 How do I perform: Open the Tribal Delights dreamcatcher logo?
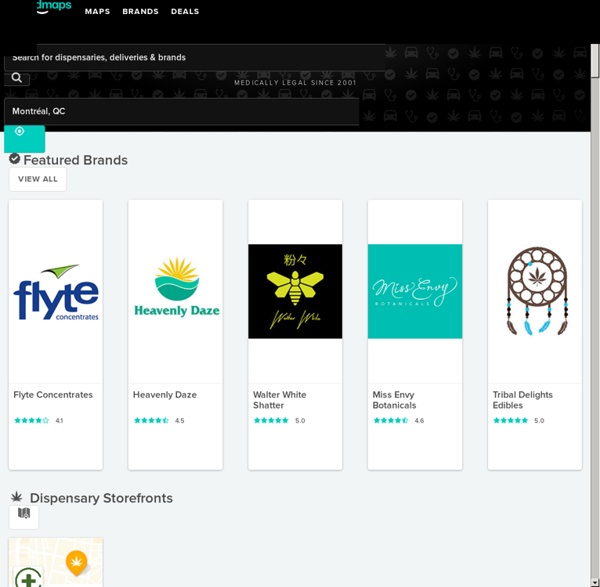coord(537,291)
